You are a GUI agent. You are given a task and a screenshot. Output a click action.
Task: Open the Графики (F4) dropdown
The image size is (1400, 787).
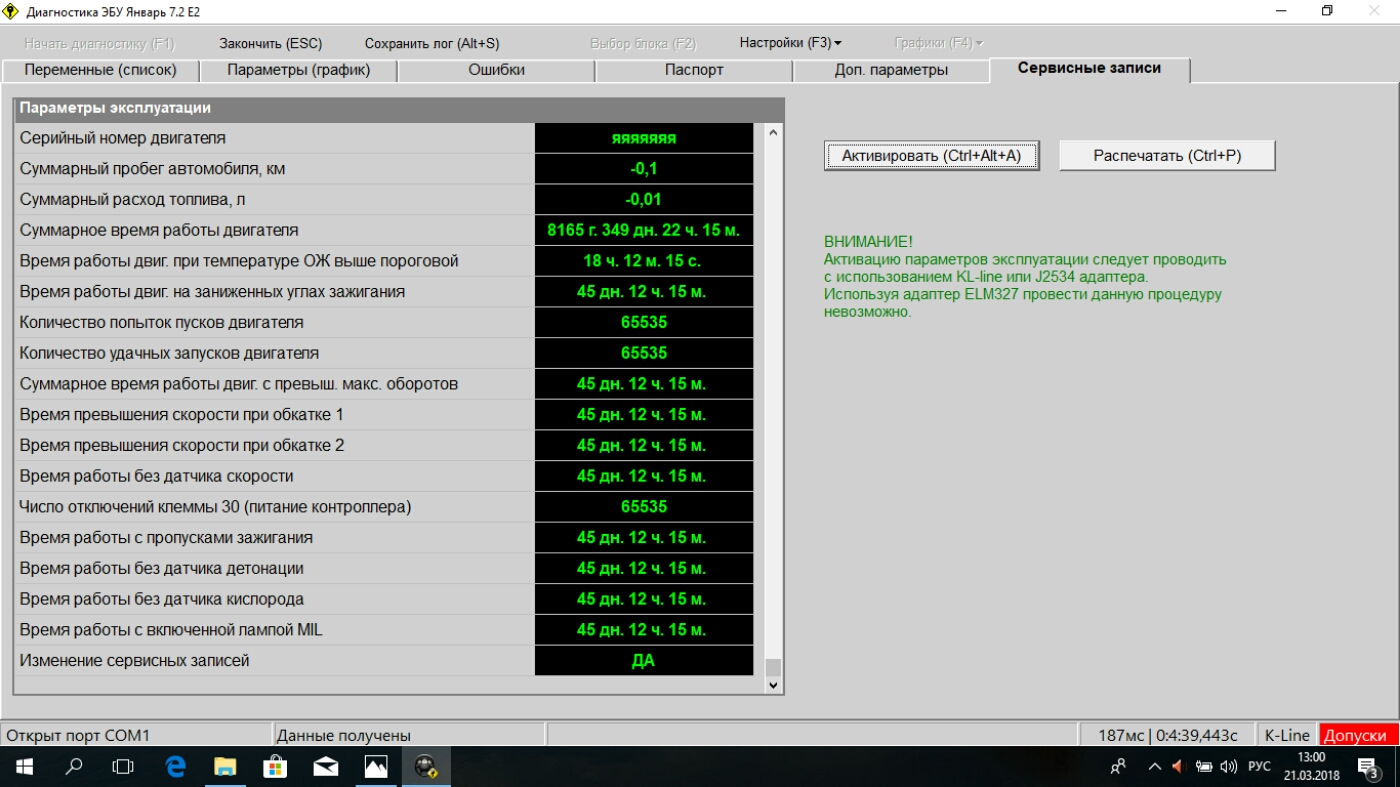[x=938, y=43]
